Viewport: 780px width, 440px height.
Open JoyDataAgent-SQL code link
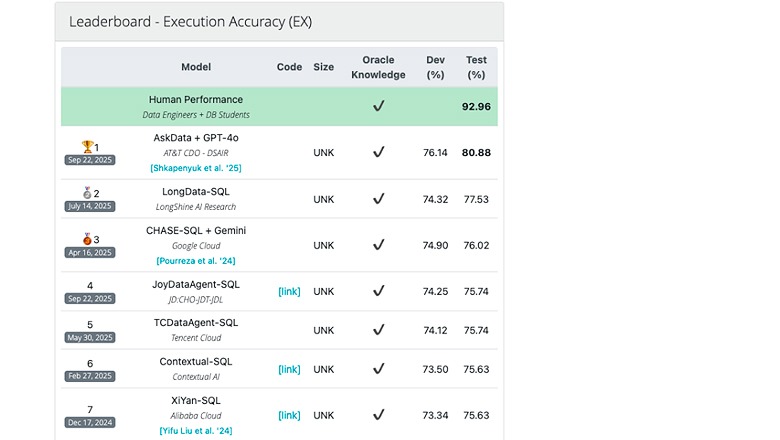289,292
